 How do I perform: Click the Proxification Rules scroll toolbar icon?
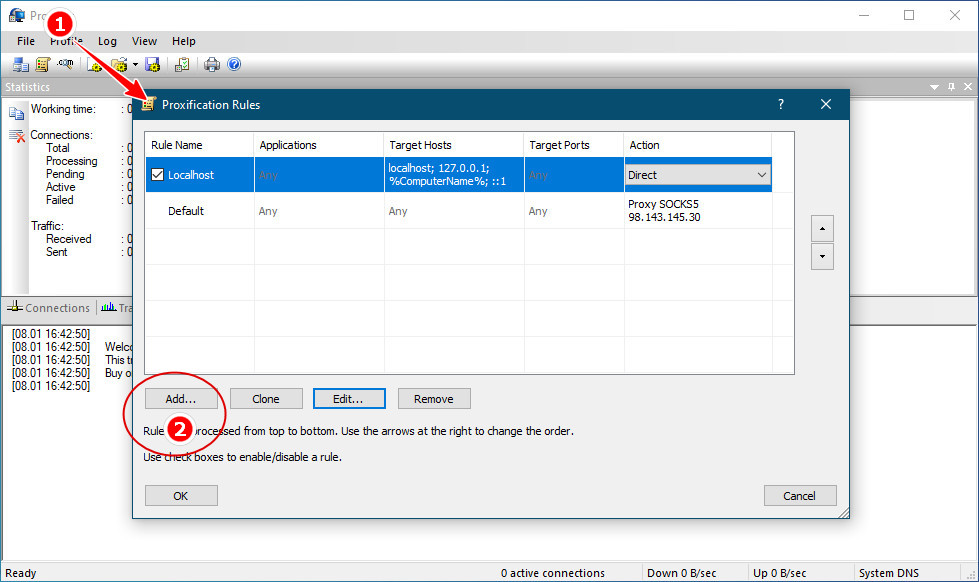42,64
